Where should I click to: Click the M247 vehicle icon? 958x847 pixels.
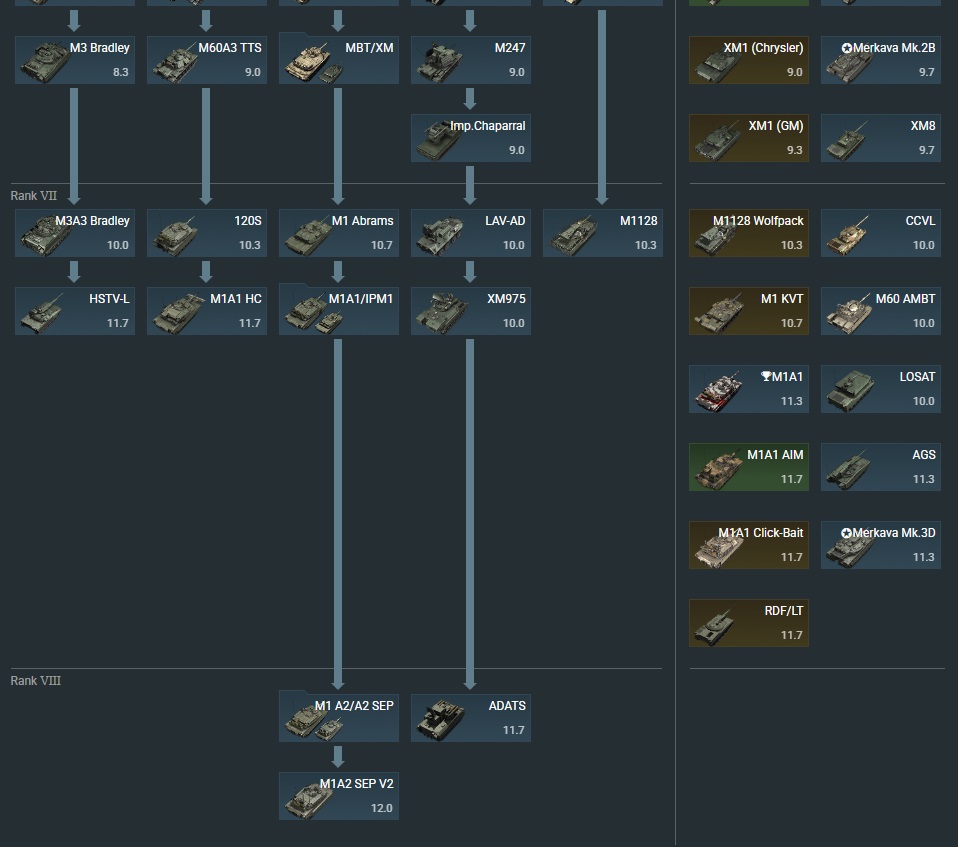tap(439, 64)
